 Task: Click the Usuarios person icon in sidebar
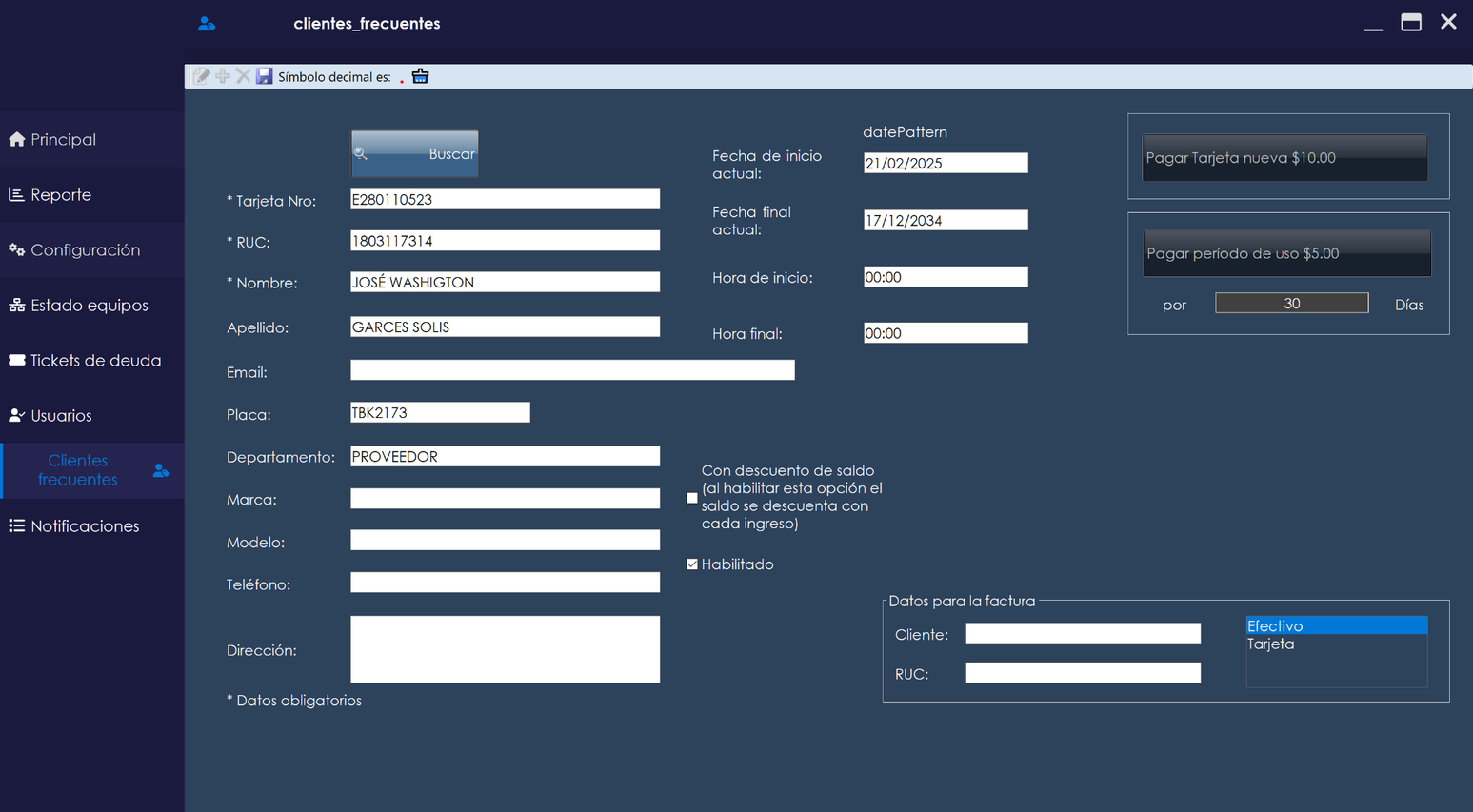pos(14,415)
